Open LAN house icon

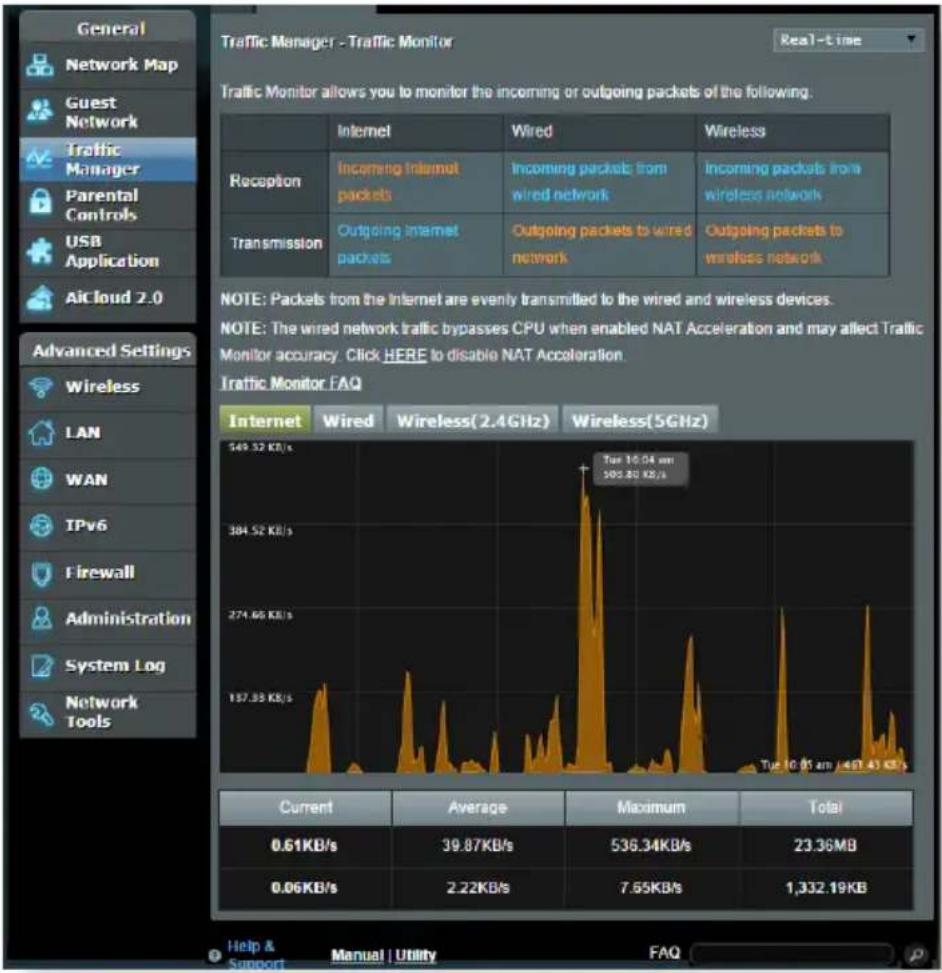(41, 433)
